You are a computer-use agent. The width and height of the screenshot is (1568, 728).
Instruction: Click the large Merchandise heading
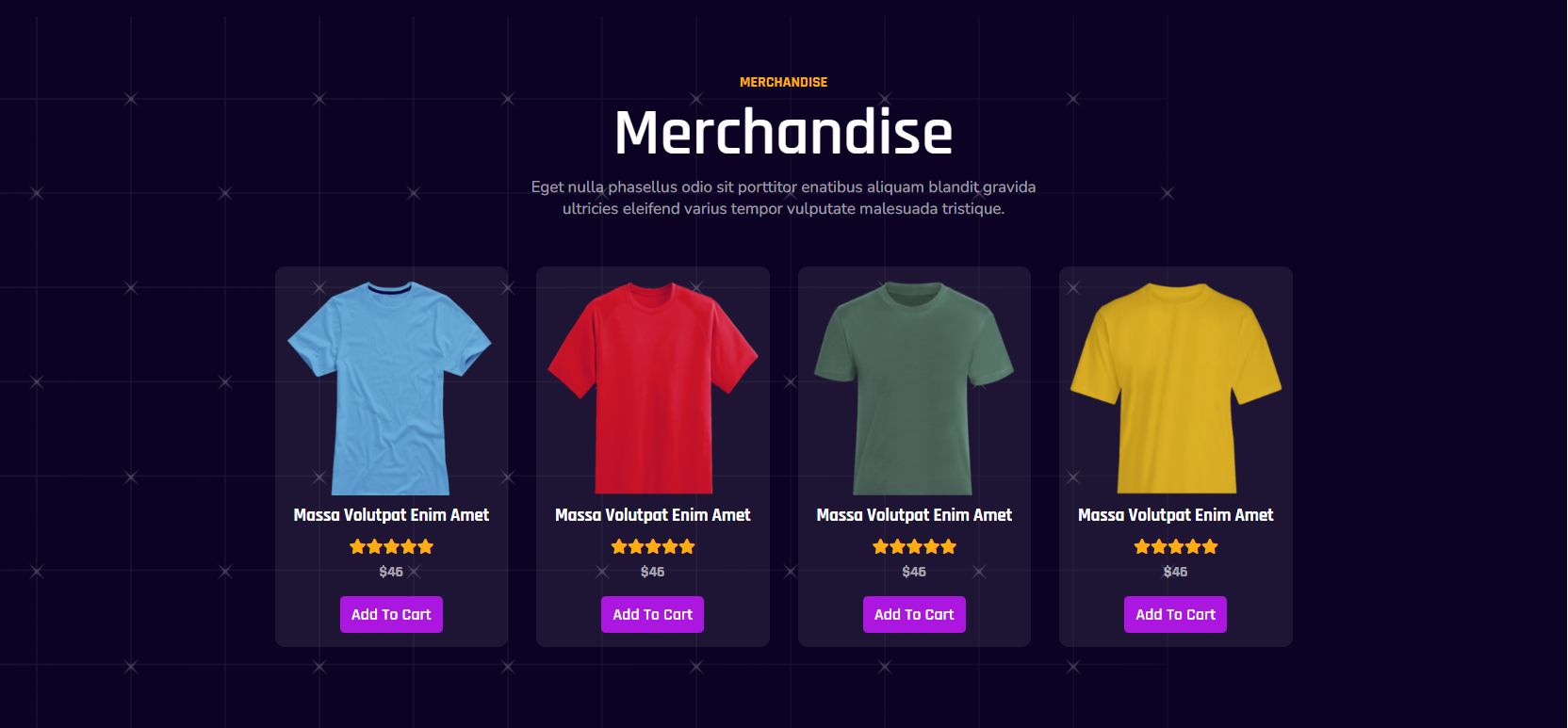pos(783,133)
